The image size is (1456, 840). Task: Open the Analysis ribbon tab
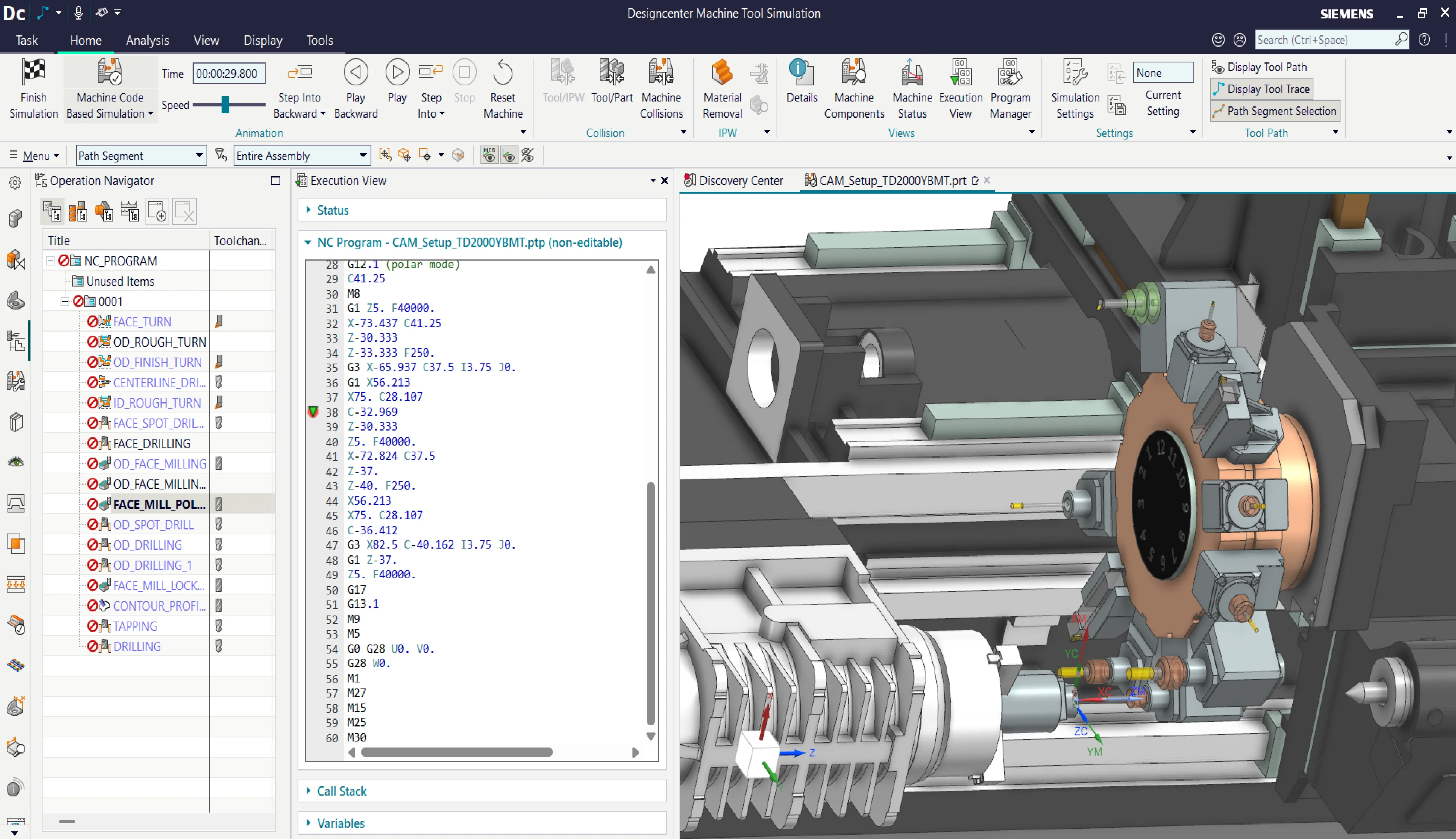(x=147, y=40)
